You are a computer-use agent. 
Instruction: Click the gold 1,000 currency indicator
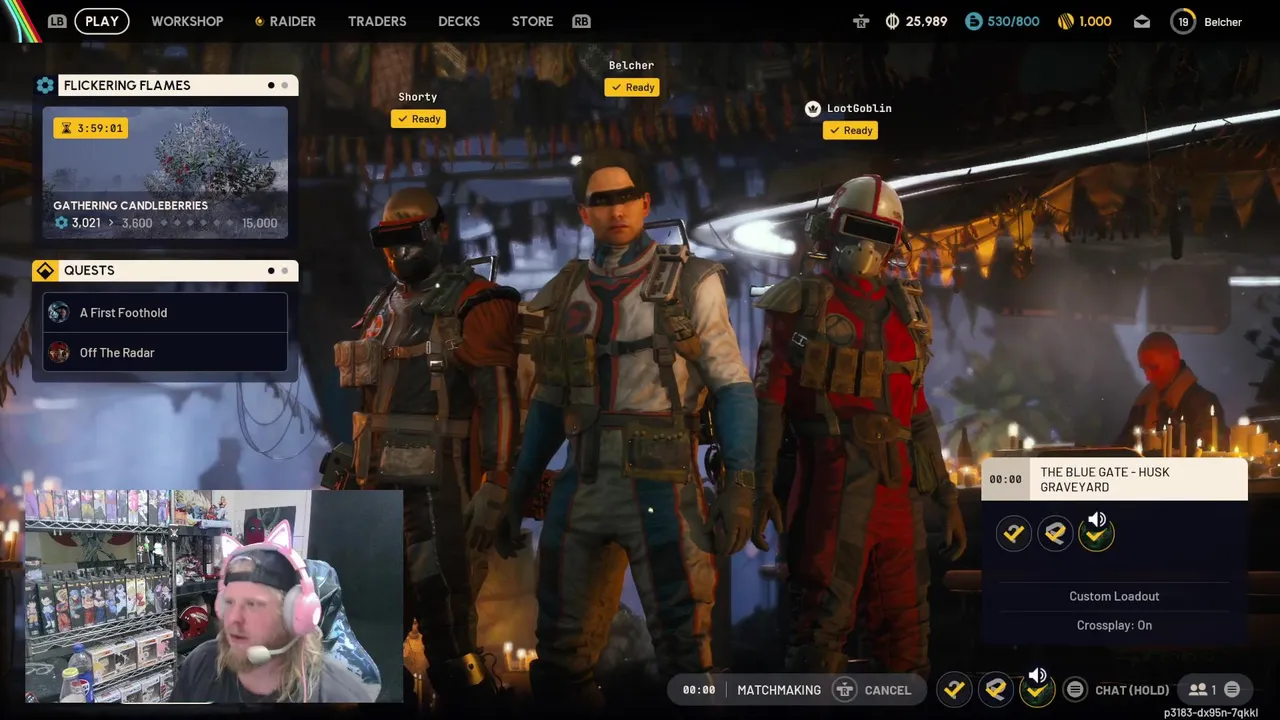tap(1085, 21)
